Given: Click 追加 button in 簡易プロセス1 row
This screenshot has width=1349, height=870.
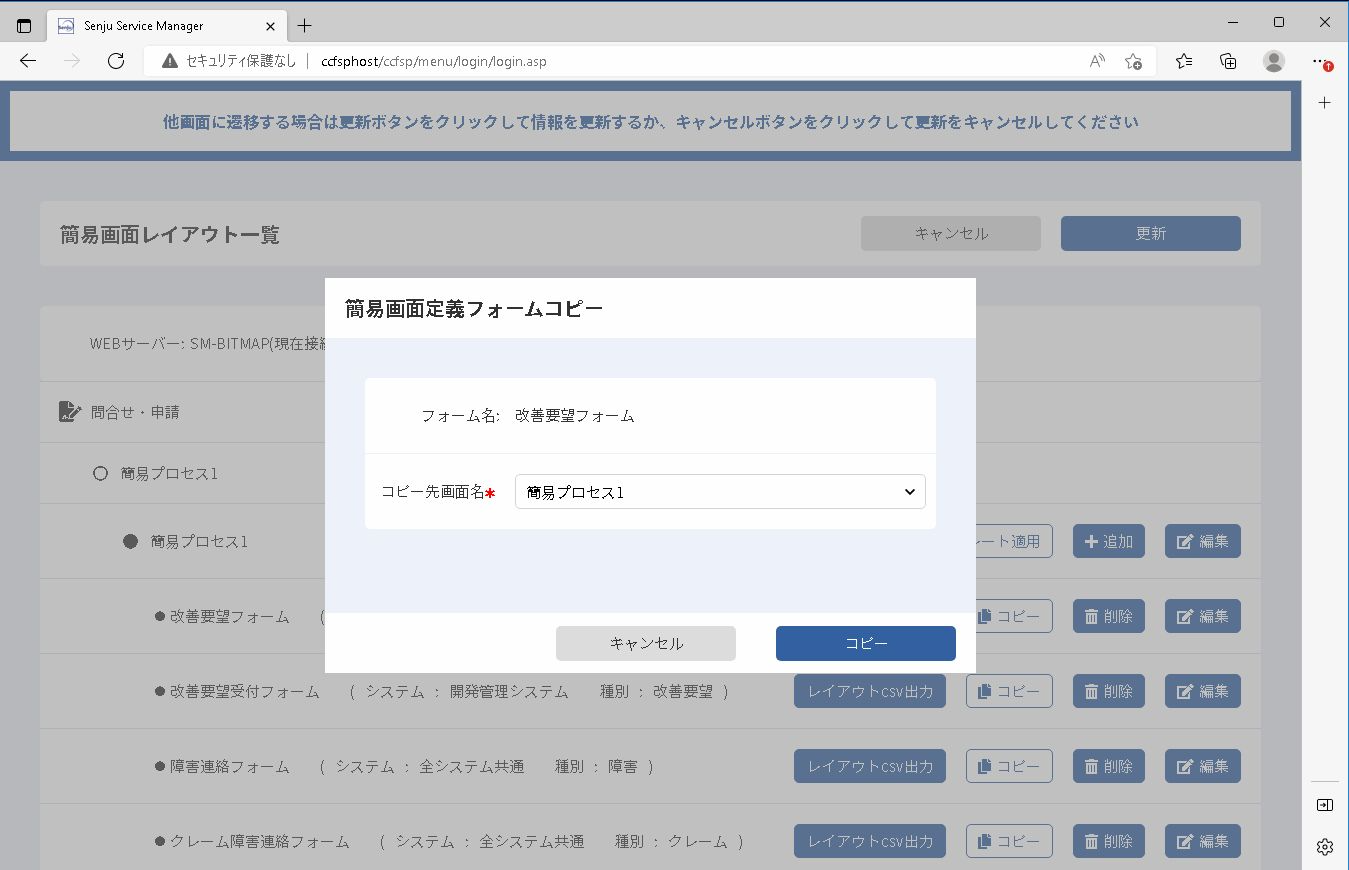Looking at the screenshot, I should pyautogui.click(x=1109, y=541).
